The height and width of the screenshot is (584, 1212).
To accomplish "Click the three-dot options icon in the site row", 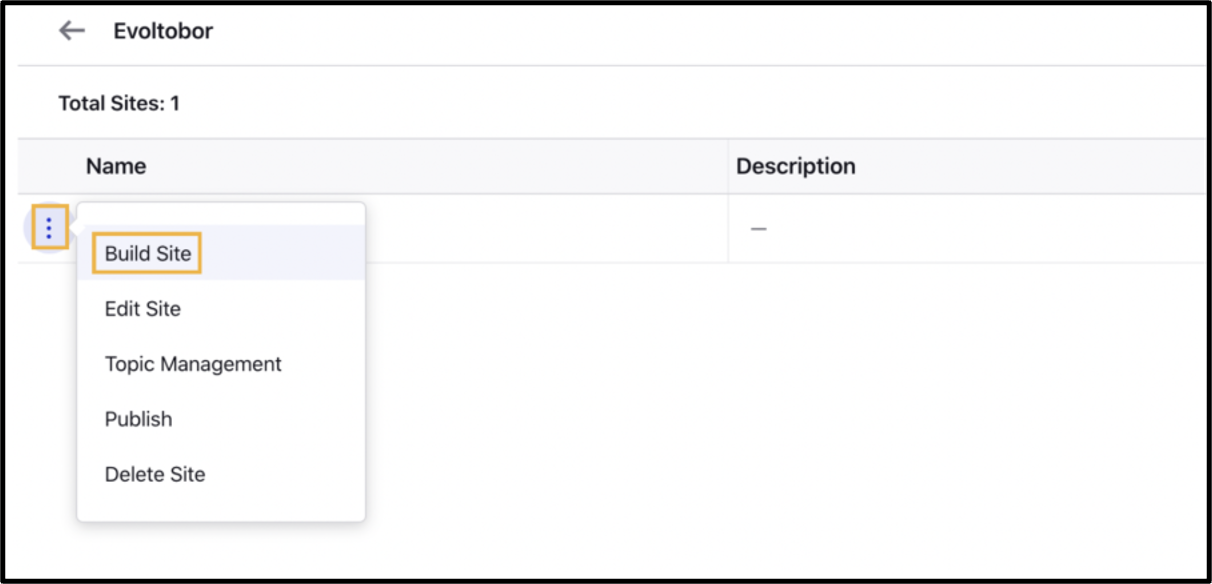I will (49, 229).
